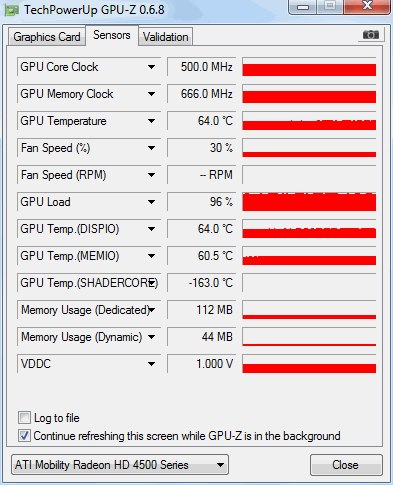
Task: Click the GPU Temperature history graph
Action: tap(309, 121)
